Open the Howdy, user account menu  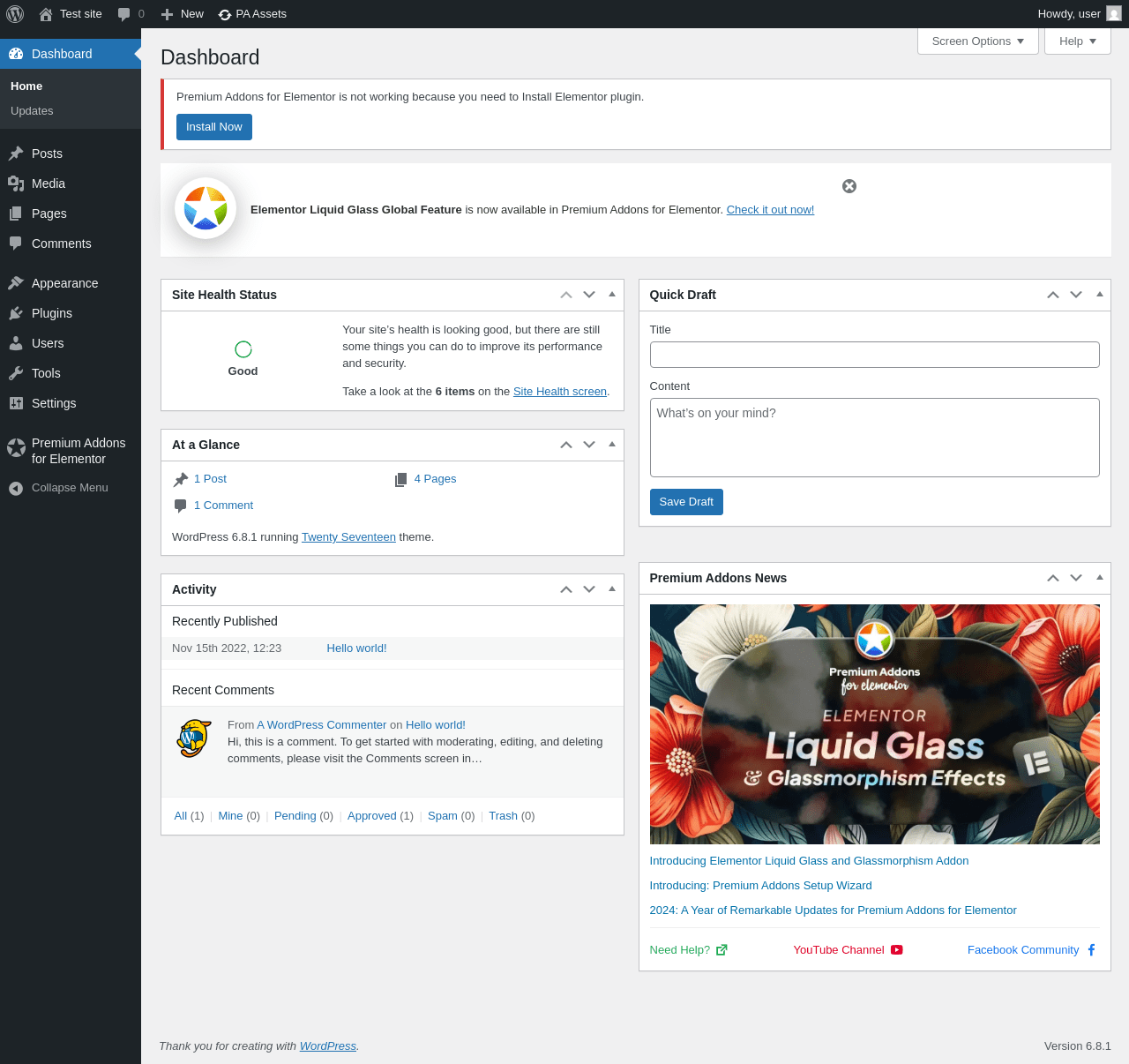click(x=1079, y=14)
